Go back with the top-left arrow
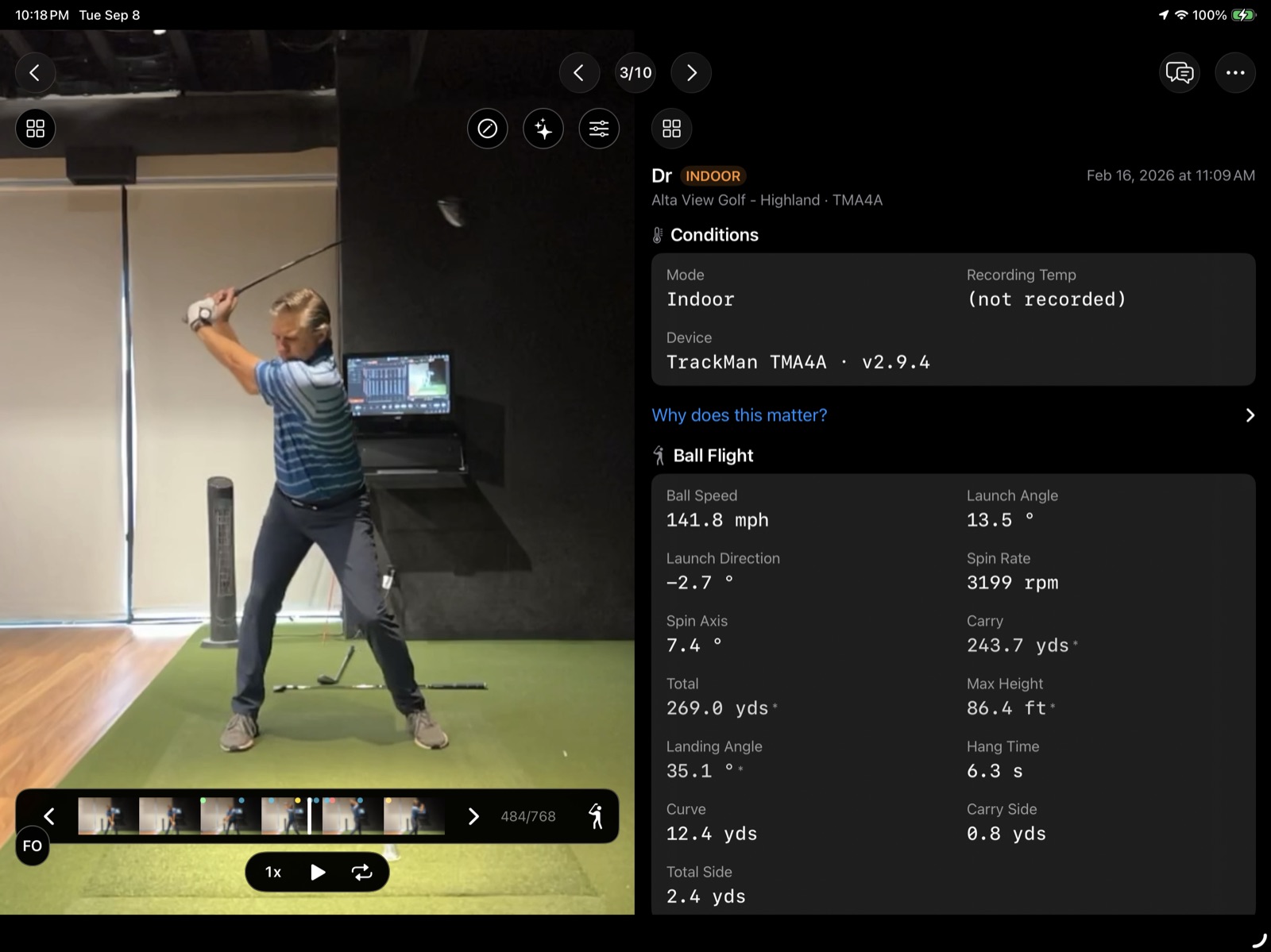Screen dimensions: 1271x952 (35, 73)
